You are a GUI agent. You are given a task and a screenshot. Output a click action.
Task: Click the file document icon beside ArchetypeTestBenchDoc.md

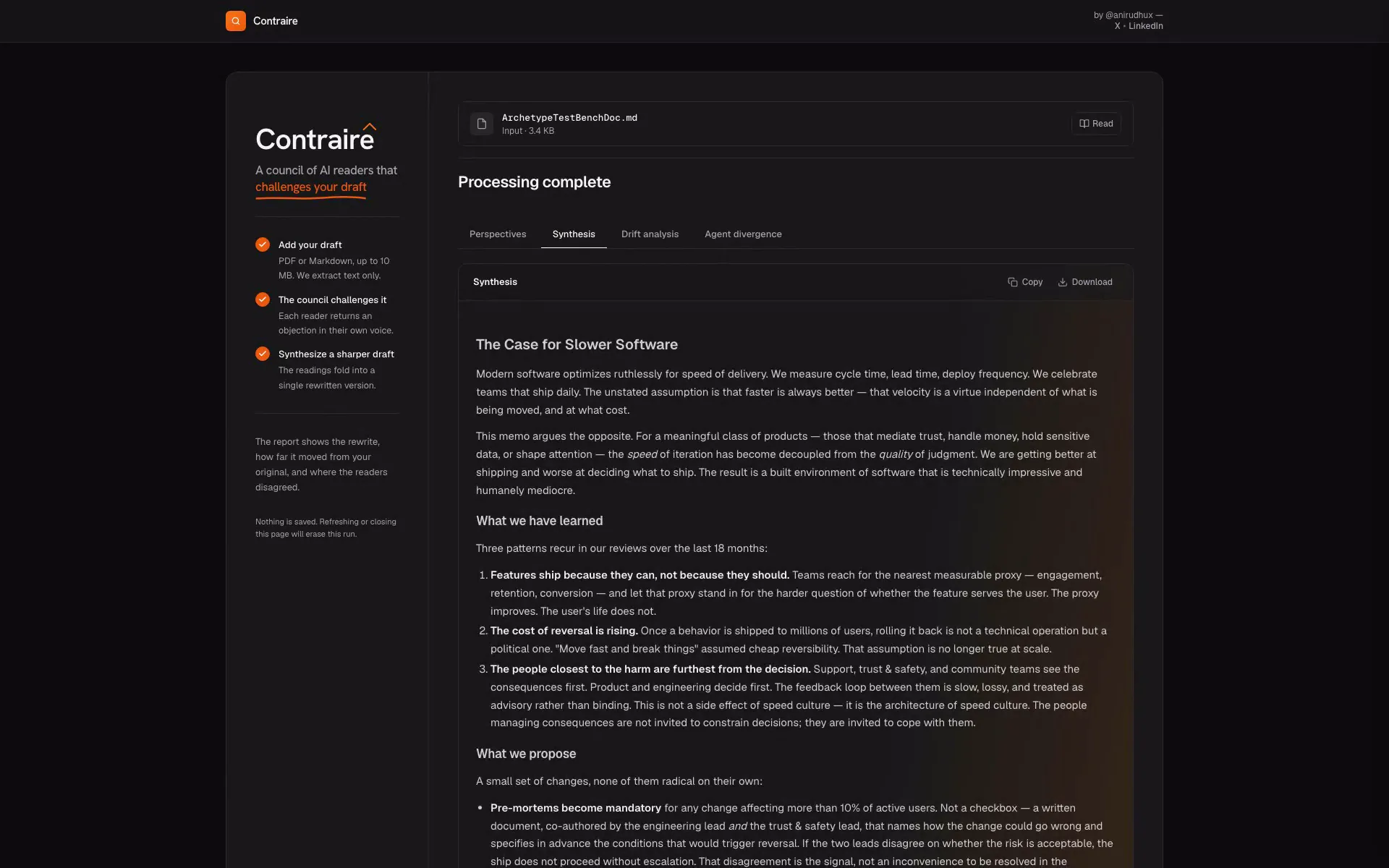pyautogui.click(x=482, y=124)
